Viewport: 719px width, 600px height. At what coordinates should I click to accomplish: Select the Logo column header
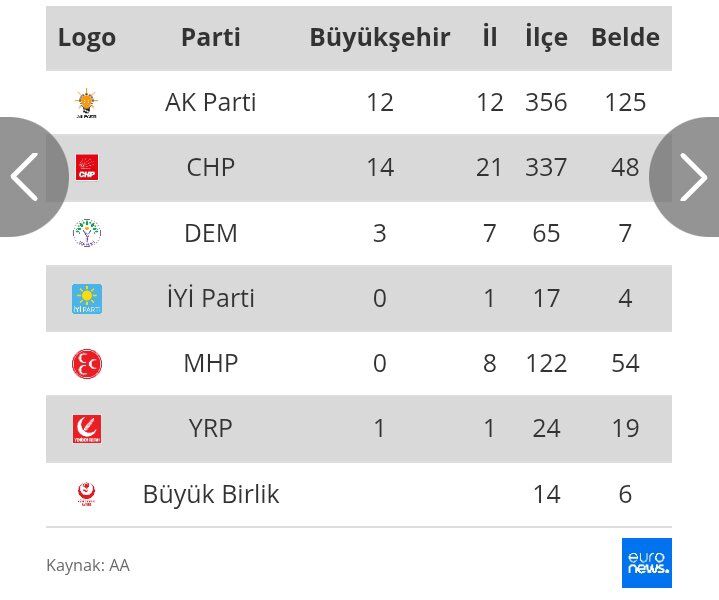click(x=87, y=38)
